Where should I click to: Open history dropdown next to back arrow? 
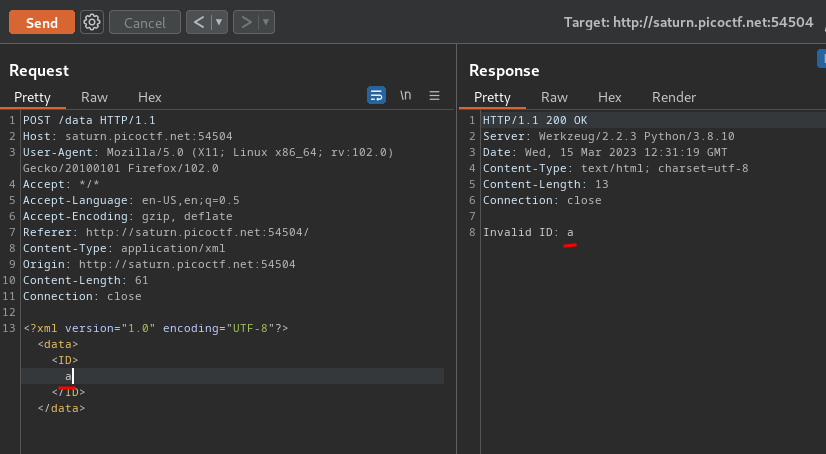point(219,22)
